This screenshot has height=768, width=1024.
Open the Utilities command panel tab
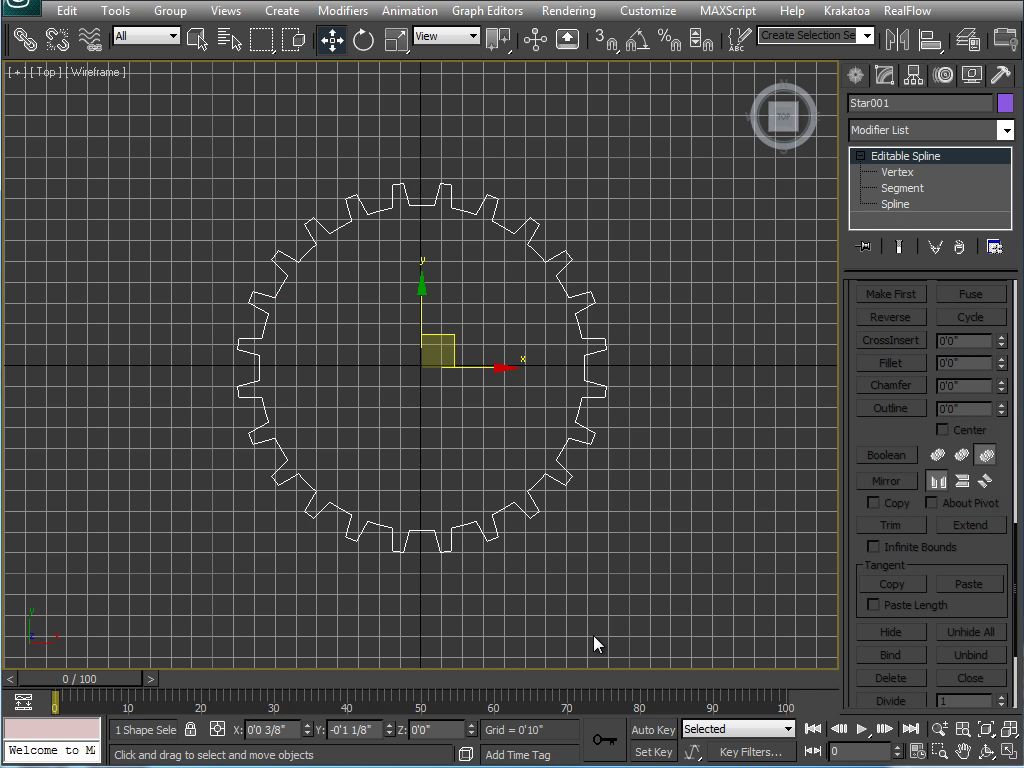click(1000, 75)
